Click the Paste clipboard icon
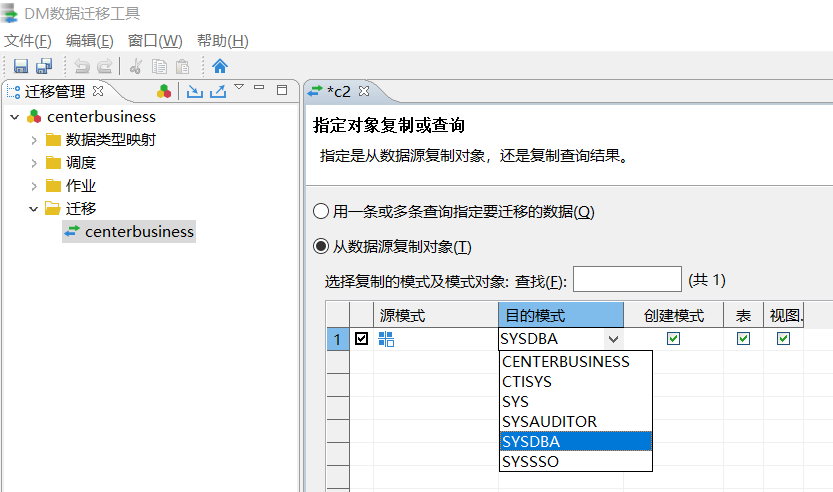 182,66
